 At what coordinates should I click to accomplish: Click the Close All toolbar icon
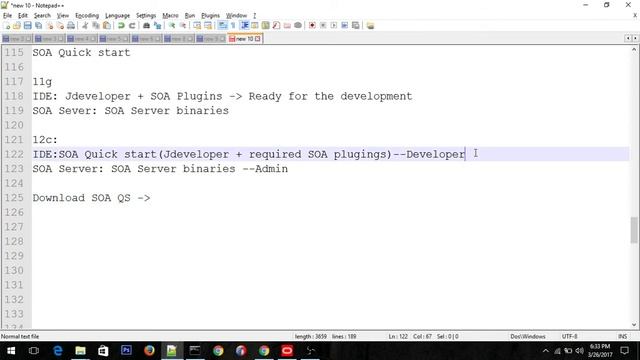[60, 26]
